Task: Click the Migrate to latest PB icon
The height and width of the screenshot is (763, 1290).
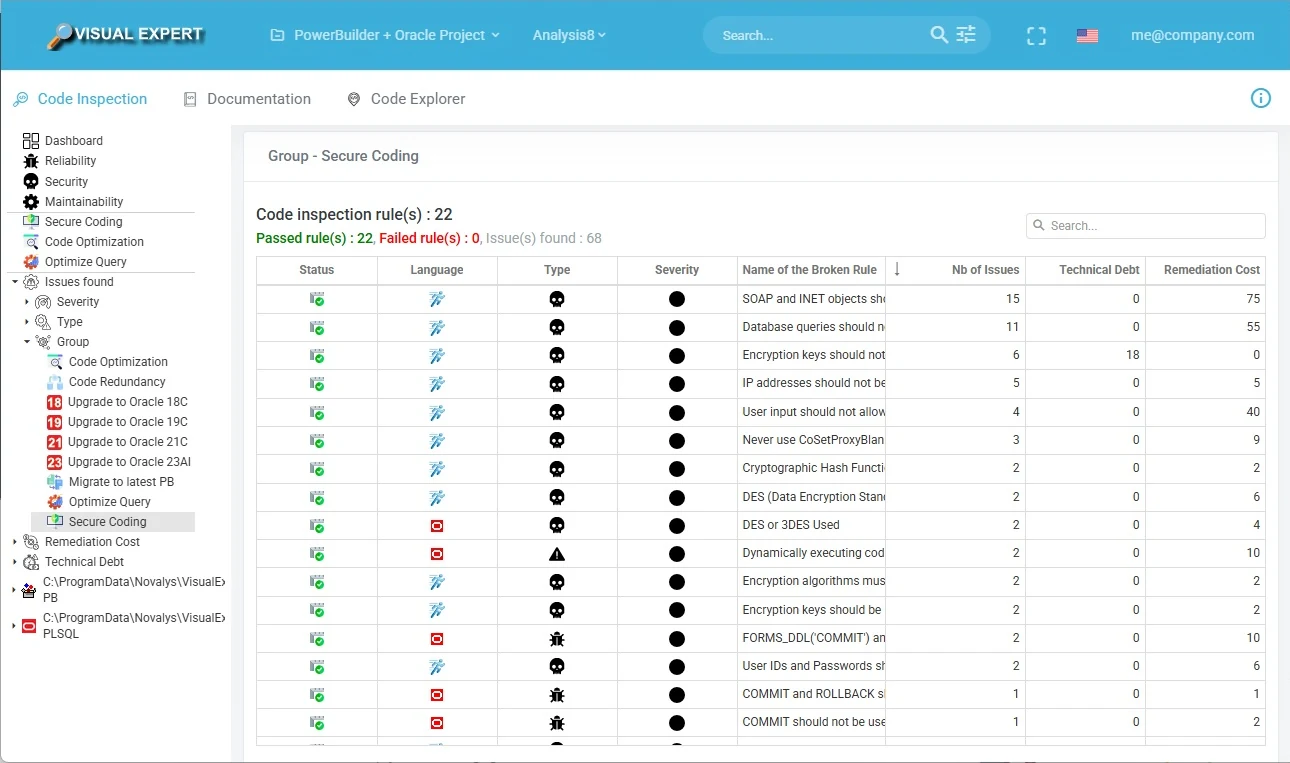Action: pyautogui.click(x=55, y=482)
